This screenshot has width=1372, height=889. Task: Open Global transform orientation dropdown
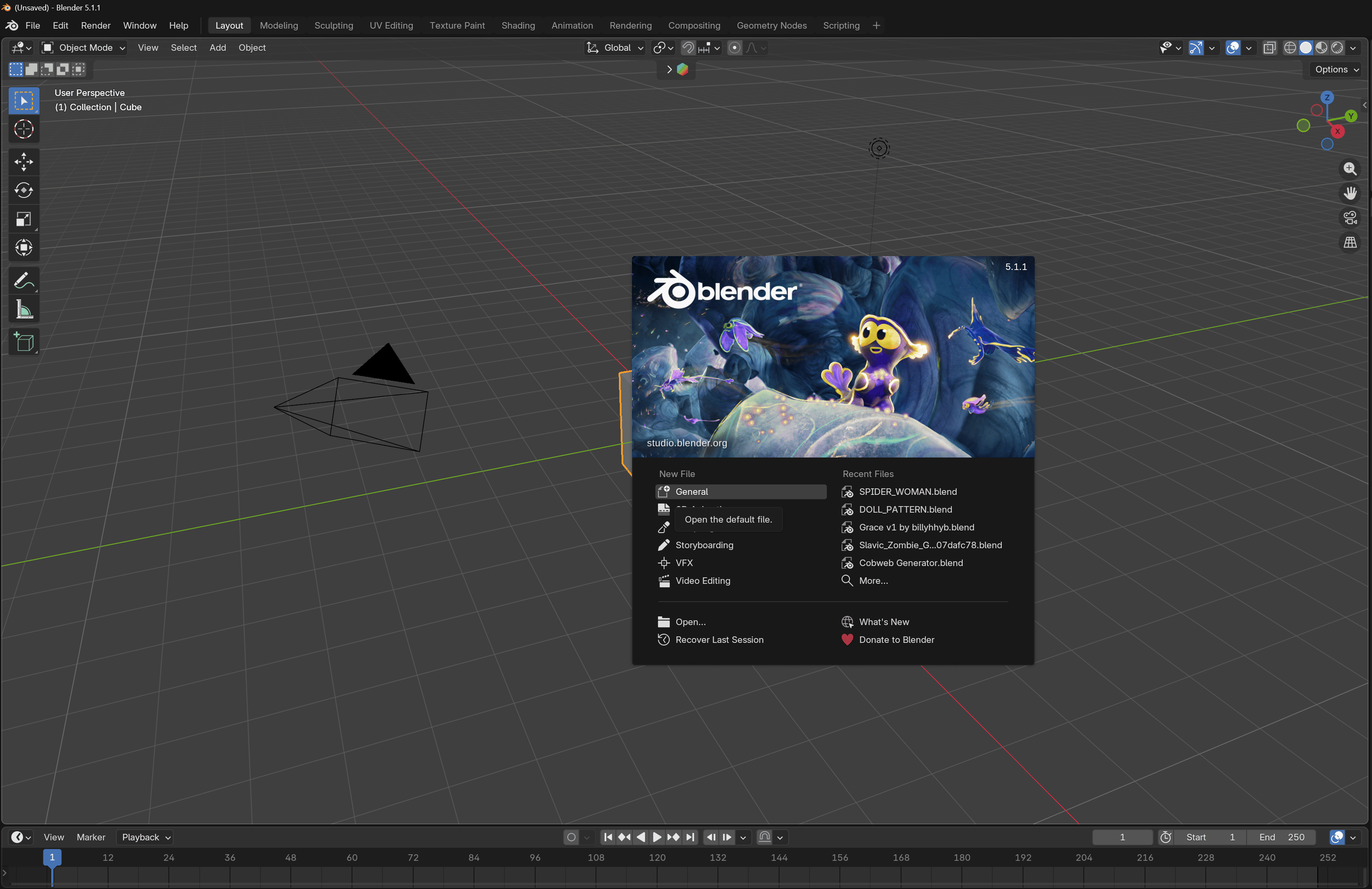(615, 48)
